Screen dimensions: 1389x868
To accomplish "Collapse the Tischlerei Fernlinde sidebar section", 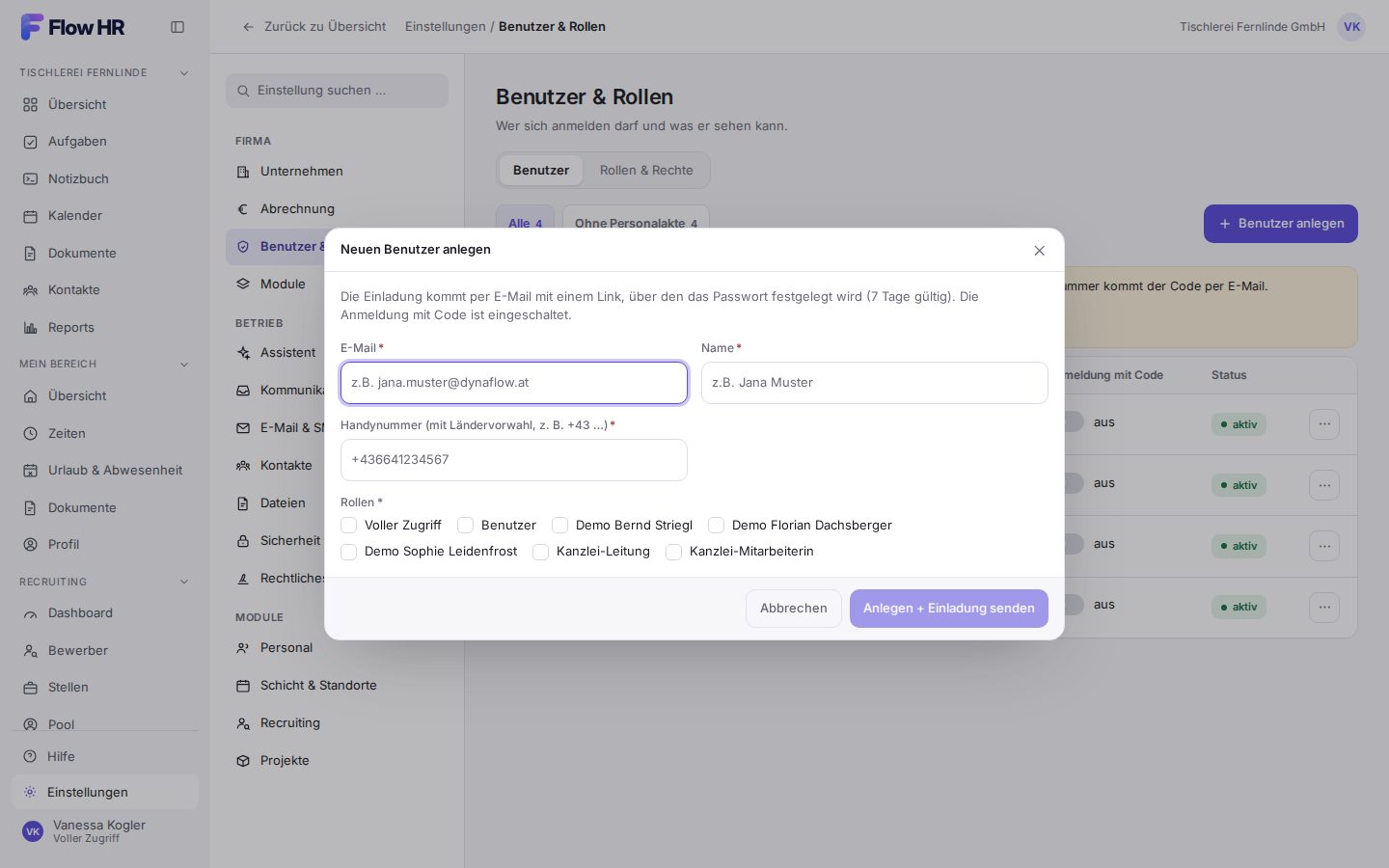I will coord(184,73).
